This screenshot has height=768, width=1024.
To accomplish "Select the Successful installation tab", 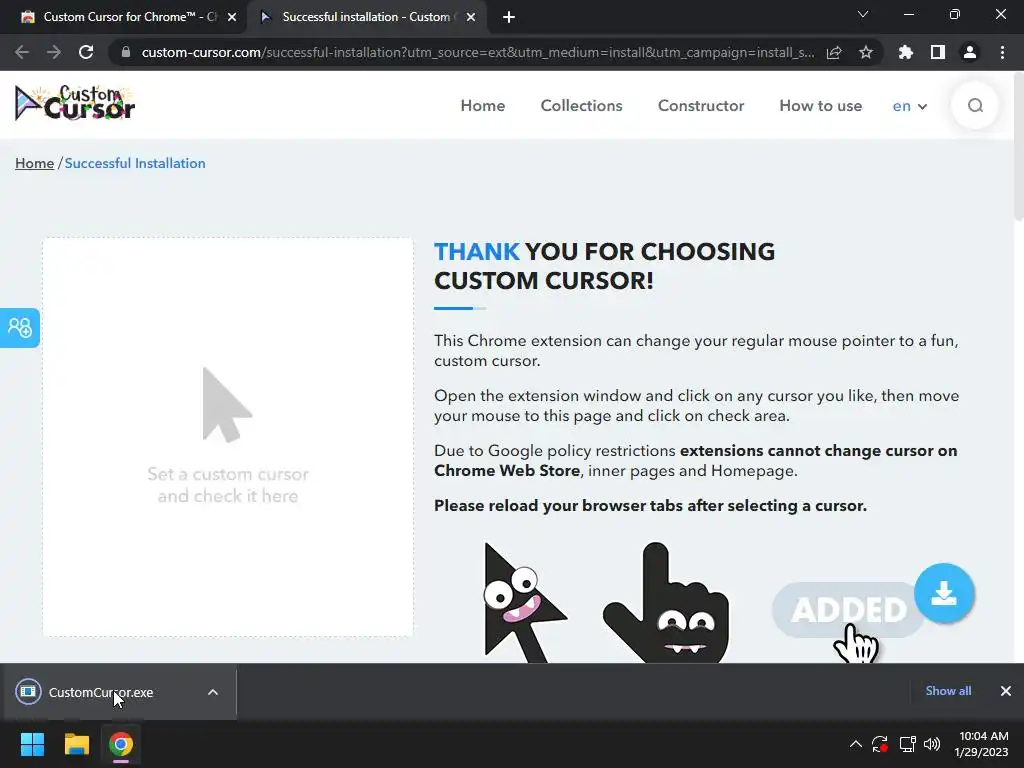I will (367, 17).
